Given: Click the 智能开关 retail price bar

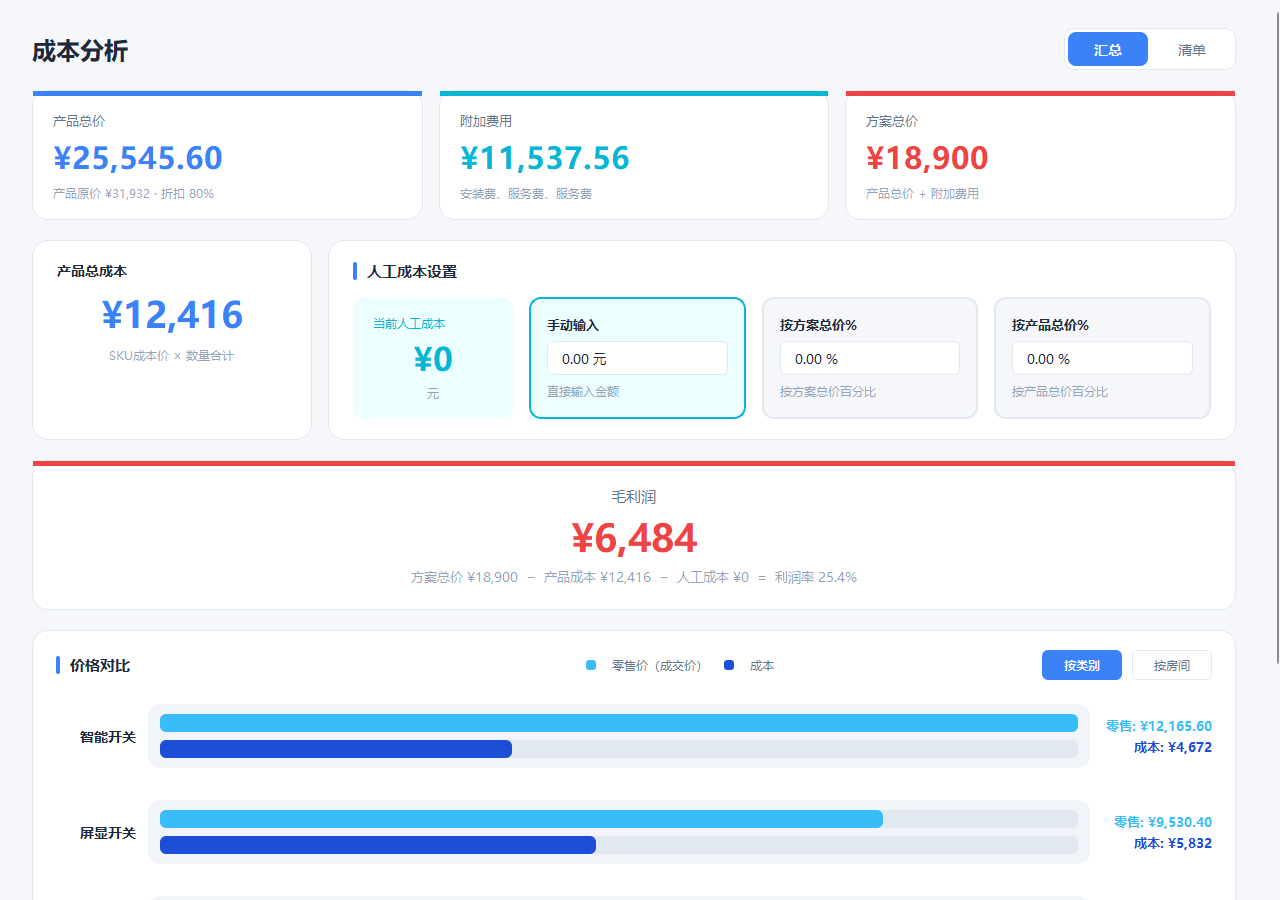Looking at the screenshot, I should point(619,723).
